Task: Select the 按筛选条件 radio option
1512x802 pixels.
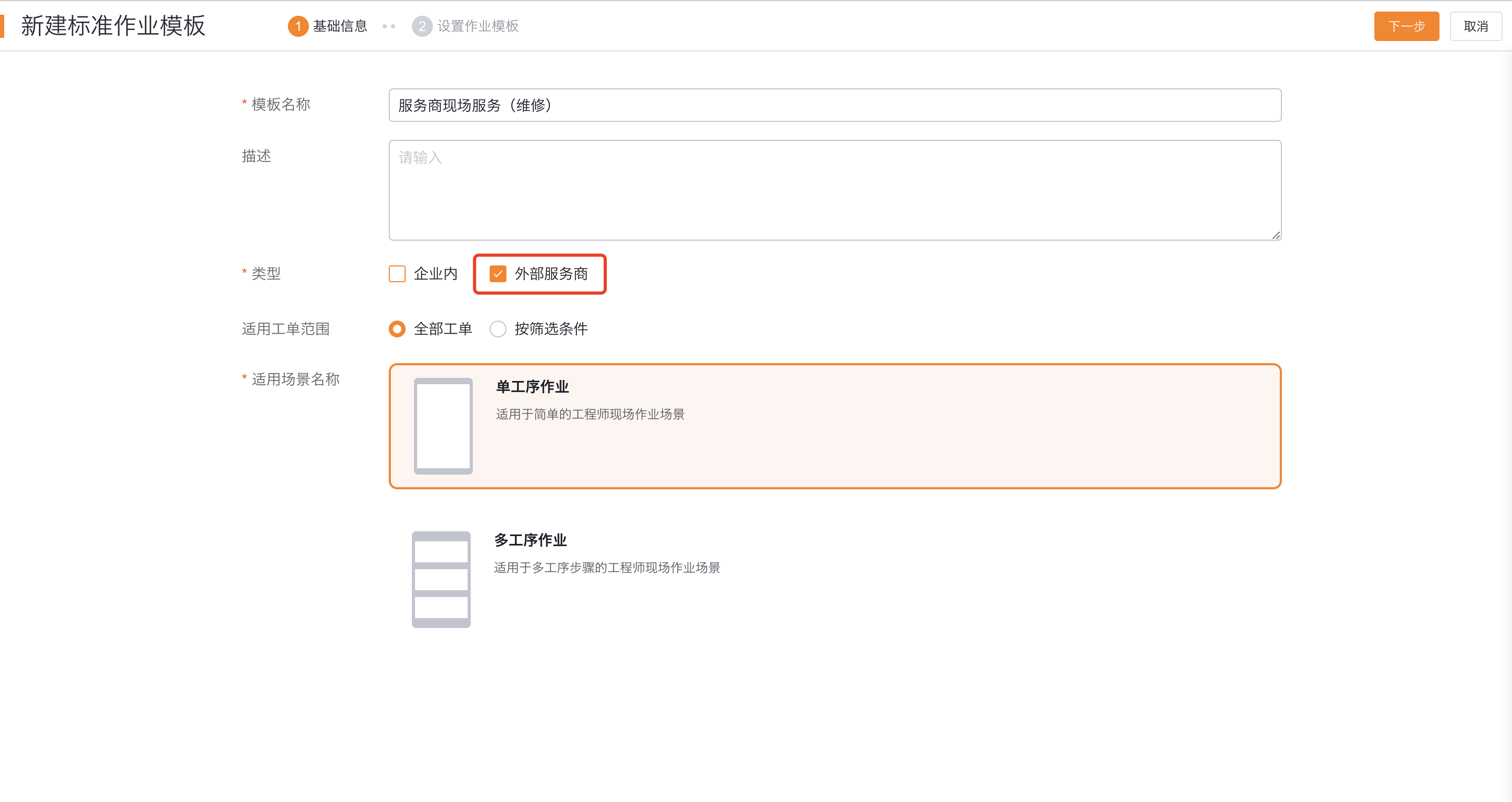Action: coord(498,329)
